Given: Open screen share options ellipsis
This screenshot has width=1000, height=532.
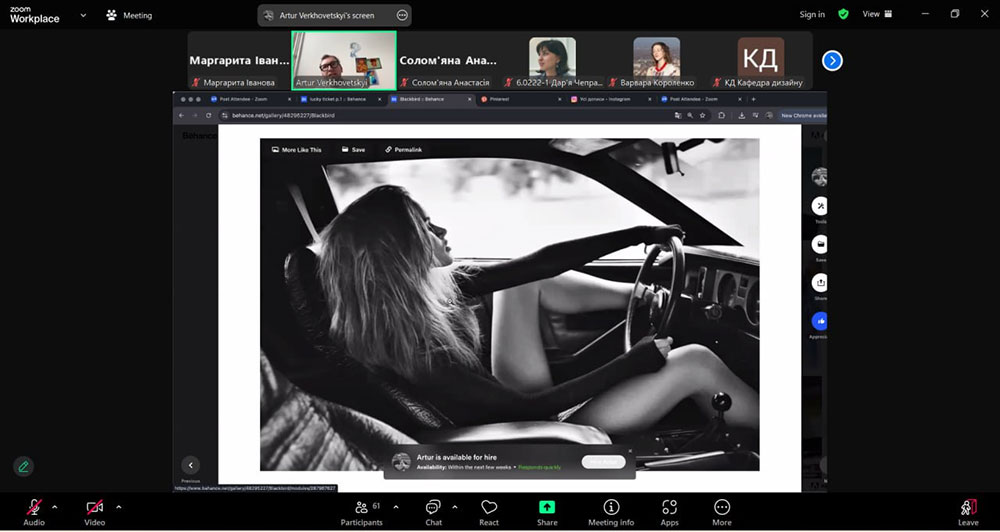Looking at the screenshot, I should [x=402, y=15].
